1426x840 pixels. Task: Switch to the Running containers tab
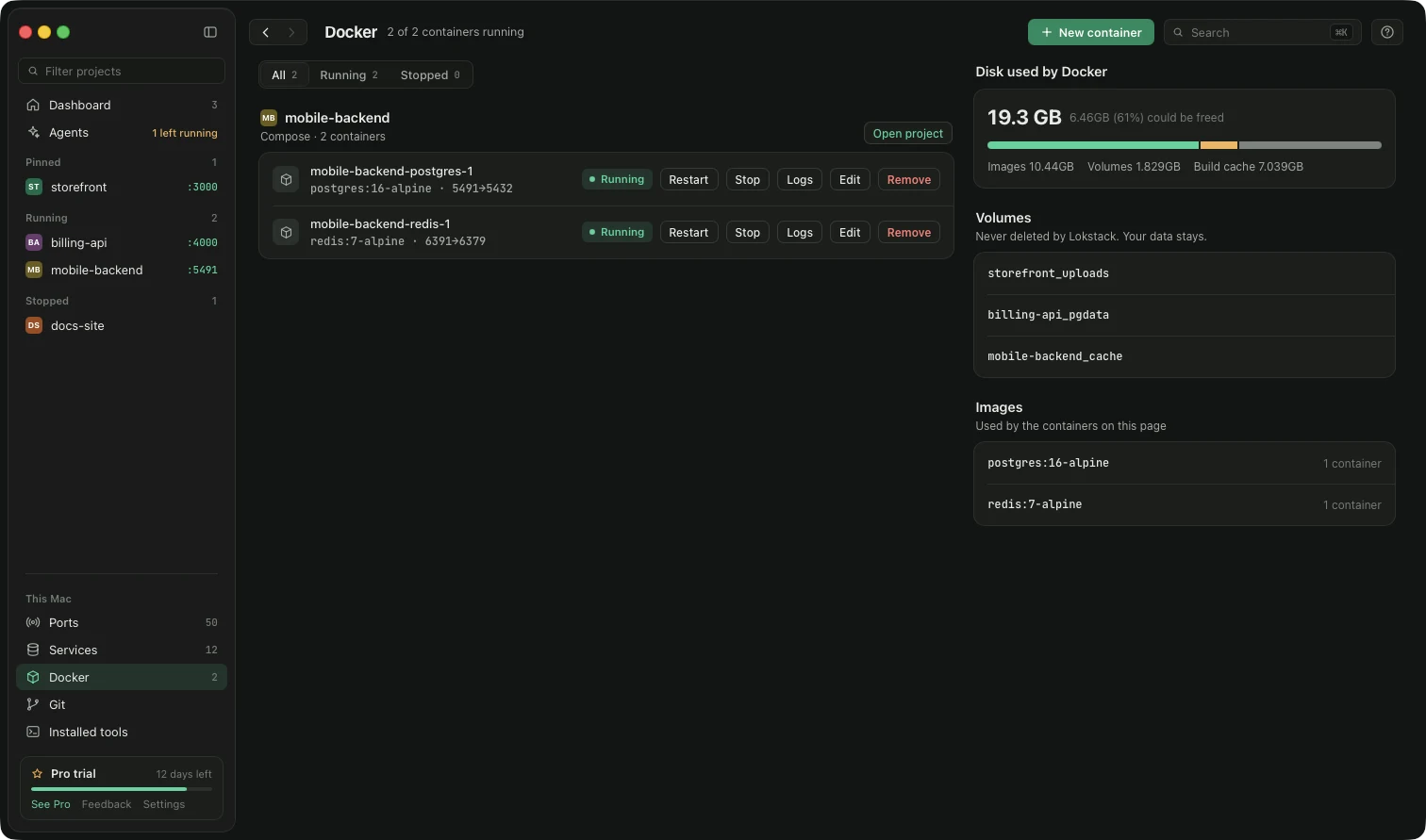click(x=349, y=75)
